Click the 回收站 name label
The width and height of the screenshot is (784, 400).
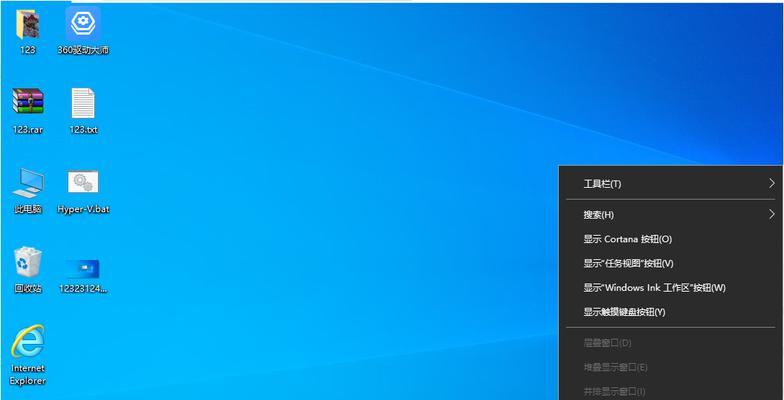[28, 288]
